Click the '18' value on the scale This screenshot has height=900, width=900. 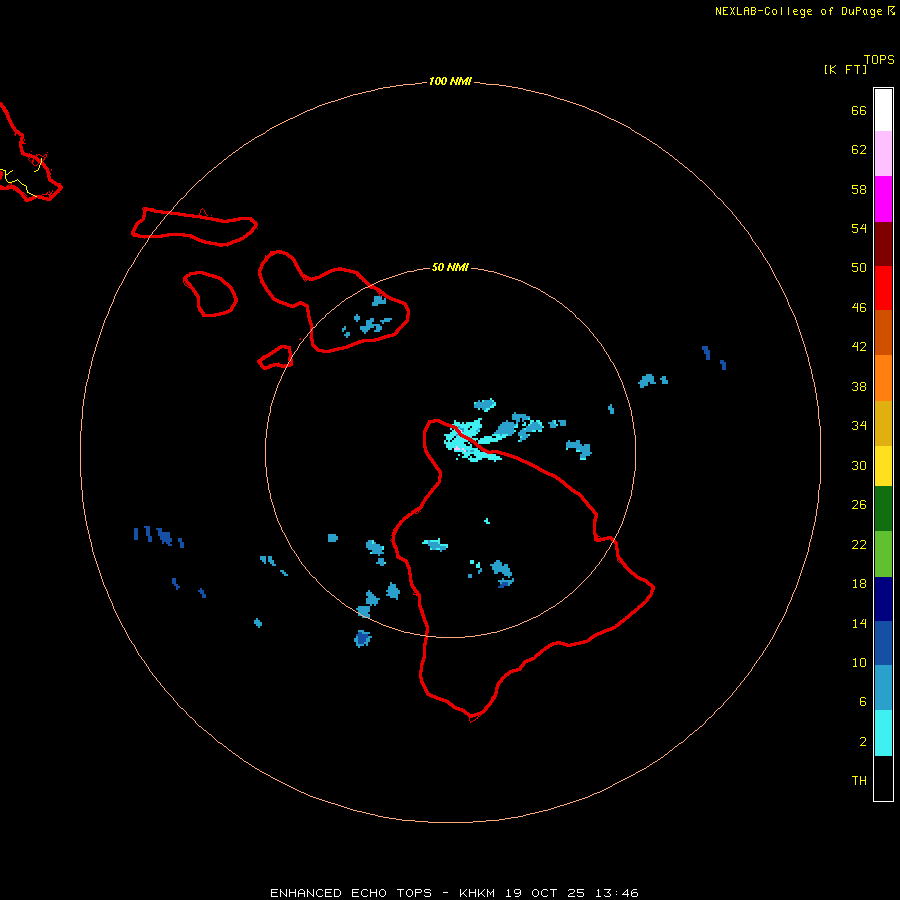(859, 584)
